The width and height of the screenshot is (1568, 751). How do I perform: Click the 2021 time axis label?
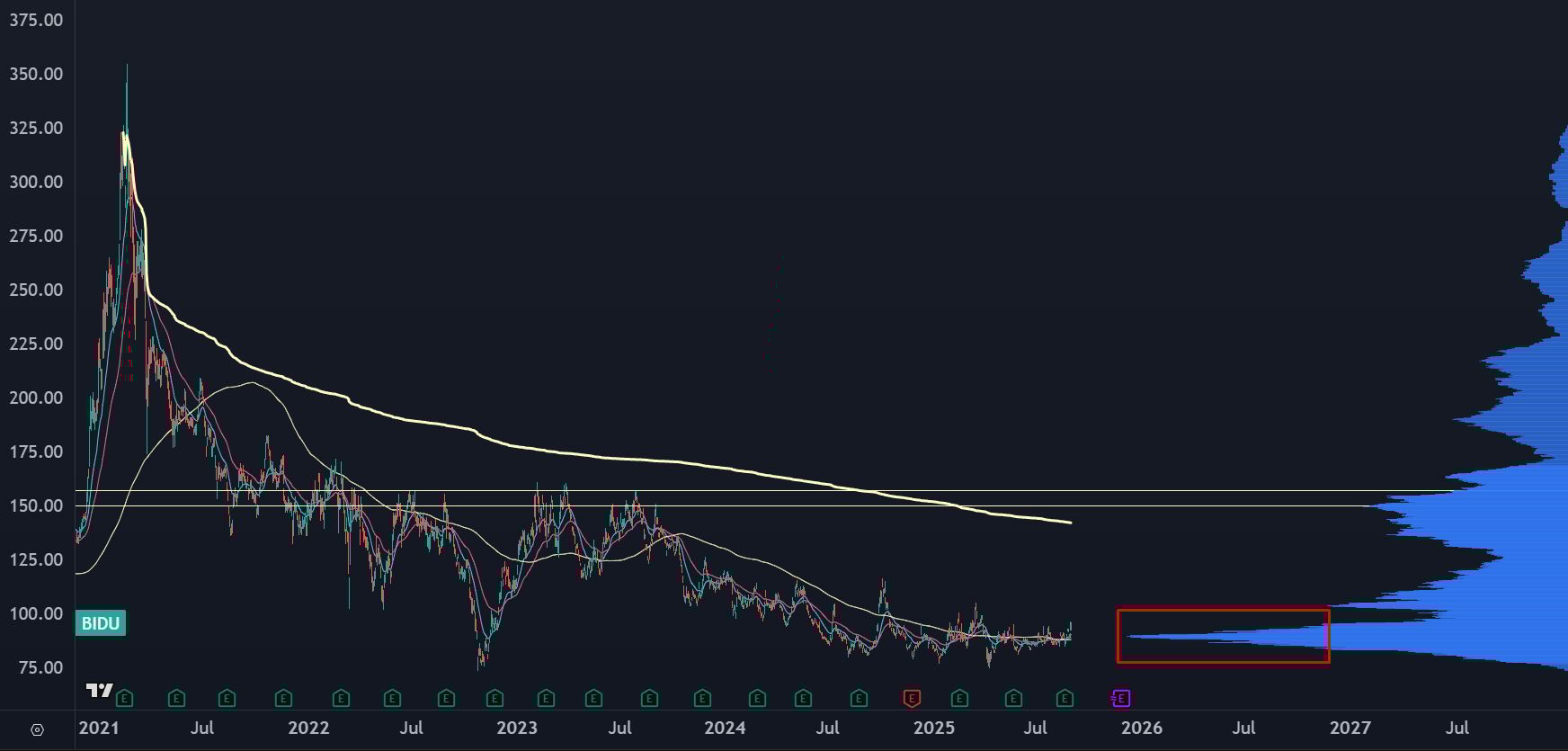(x=98, y=728)
